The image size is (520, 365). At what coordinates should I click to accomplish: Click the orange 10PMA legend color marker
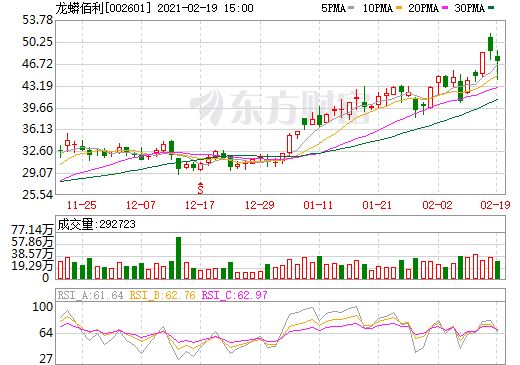(399, 8)
